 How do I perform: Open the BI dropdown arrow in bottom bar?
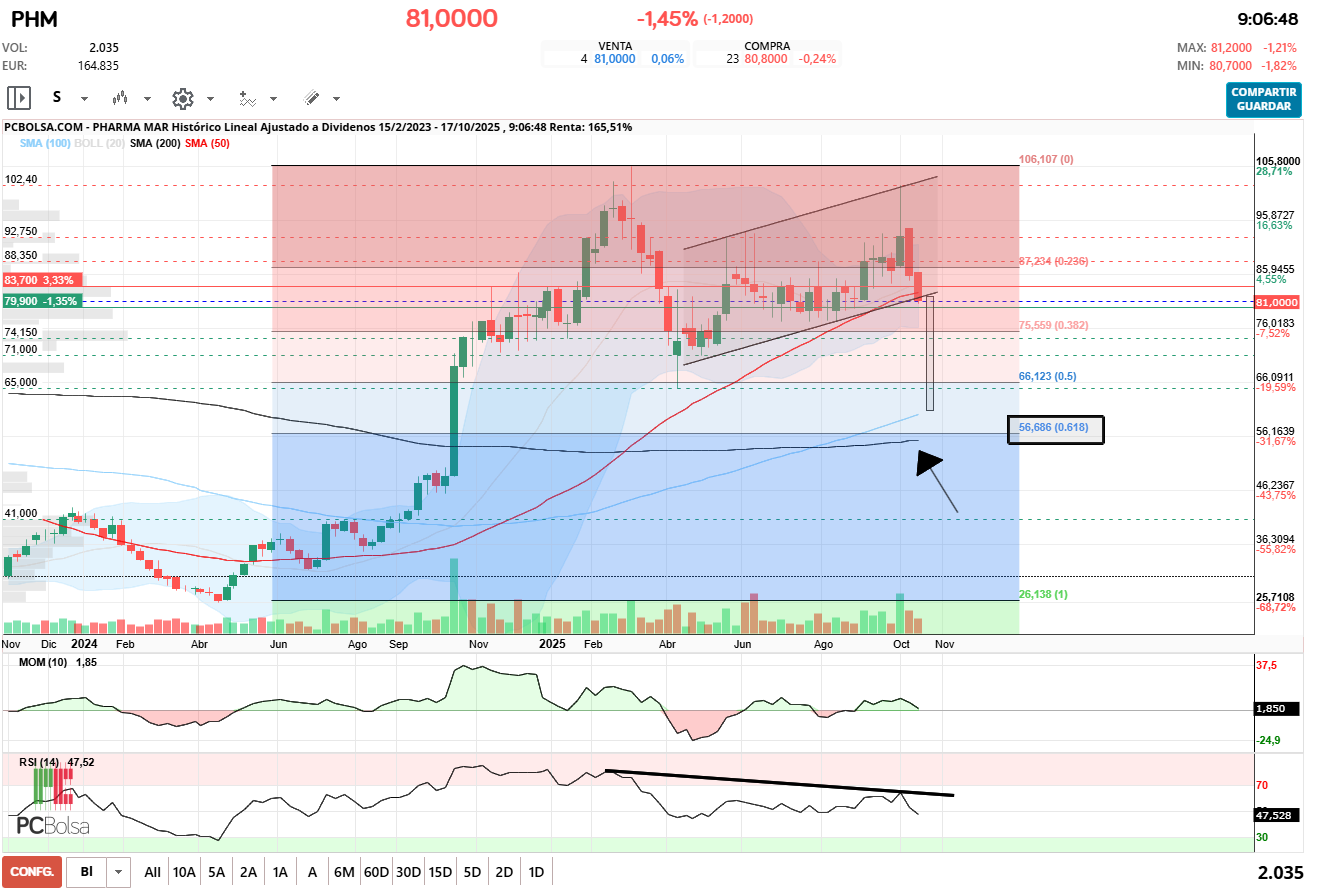click(120, 872)
